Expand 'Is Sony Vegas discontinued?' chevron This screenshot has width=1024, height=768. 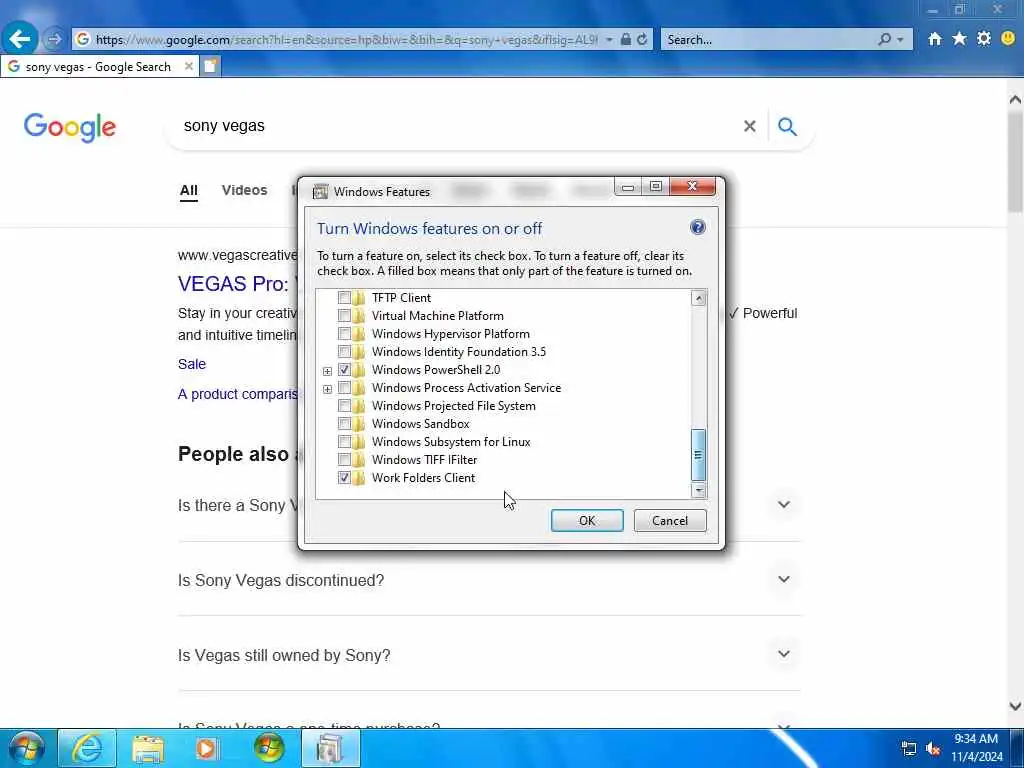(x=784, y=579)
